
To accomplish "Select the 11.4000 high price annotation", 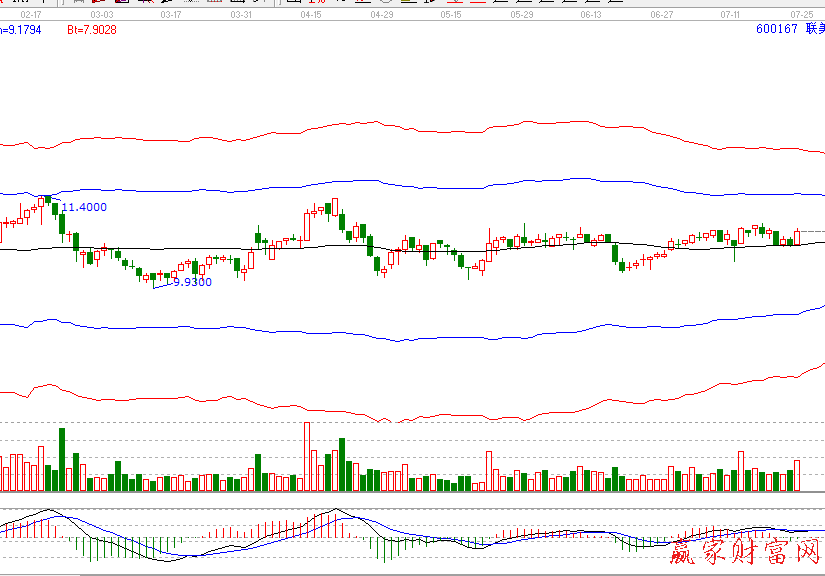I will pos(84,207).
